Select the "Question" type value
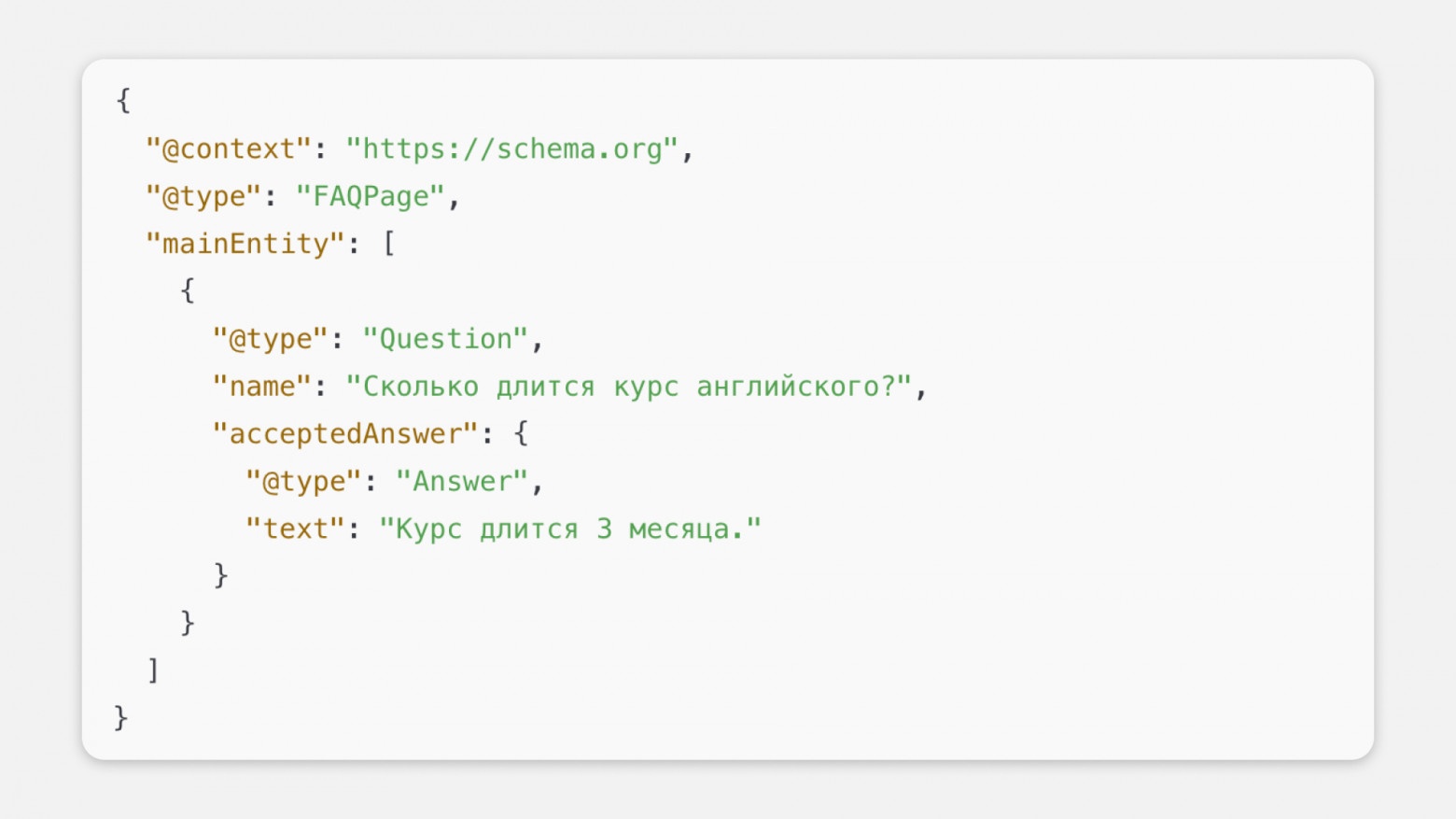1456x819 pixels. coord(444,339)
